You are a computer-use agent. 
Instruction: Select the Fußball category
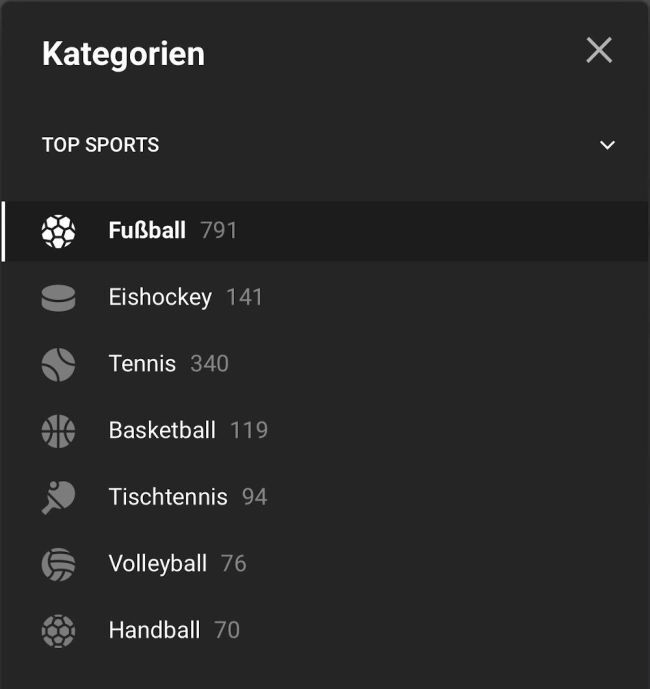(x=147, y=231)
